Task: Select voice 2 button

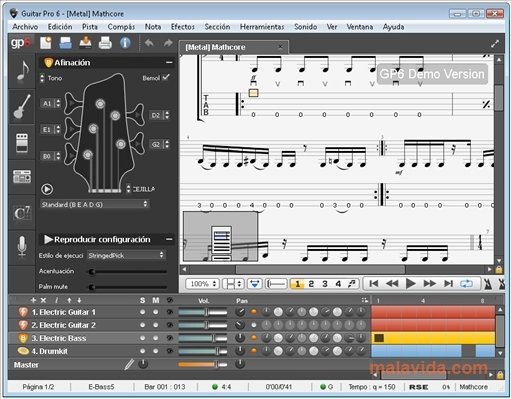Action: pos(311,284)
